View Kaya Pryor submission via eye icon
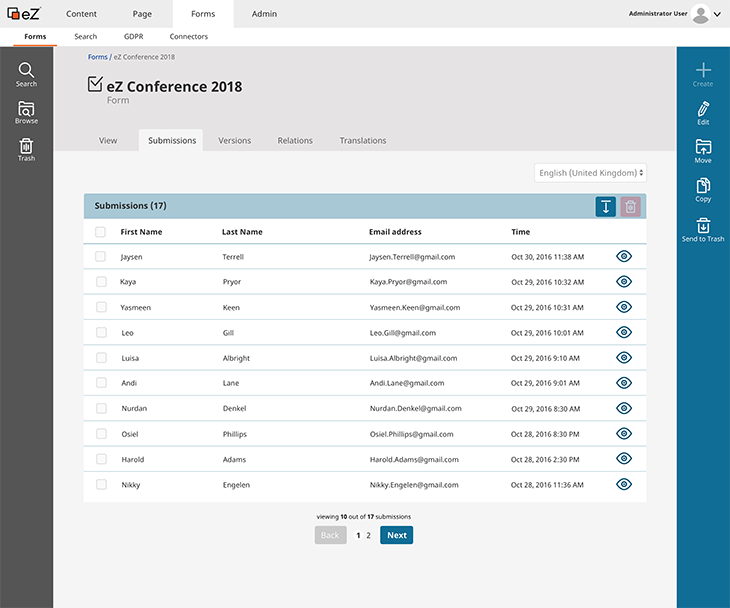This screenshot has width=730, height=608. click(x=623, y=281)
